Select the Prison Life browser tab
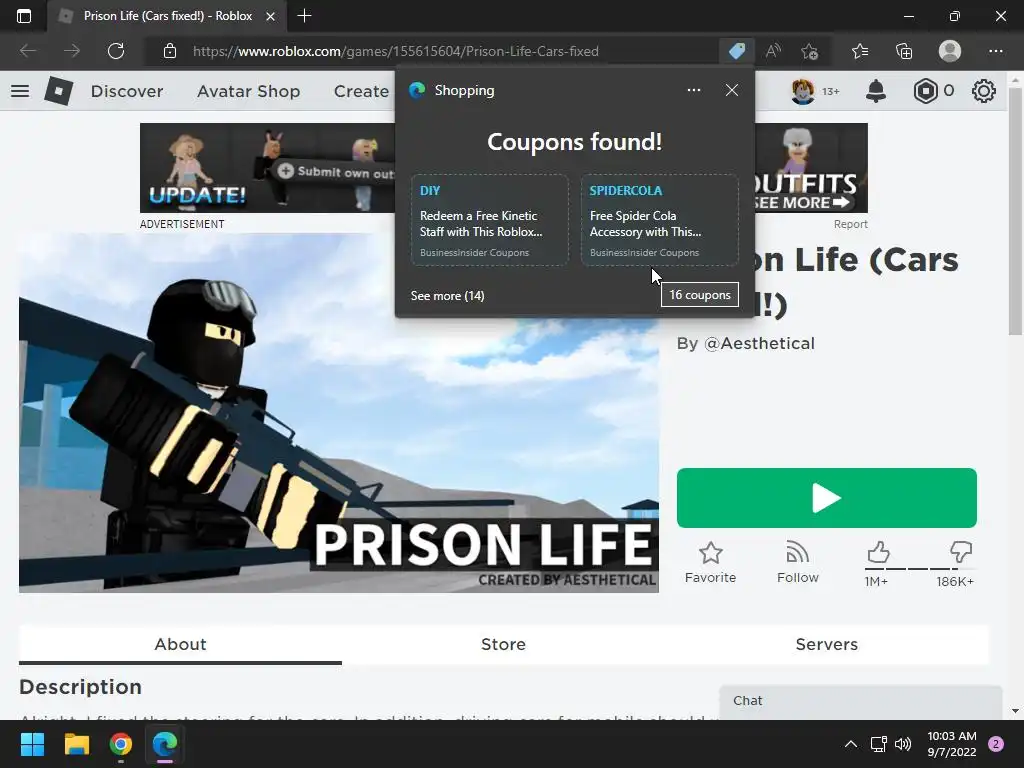This screenshot has height=768, width=1024. (x=167, y=16)
